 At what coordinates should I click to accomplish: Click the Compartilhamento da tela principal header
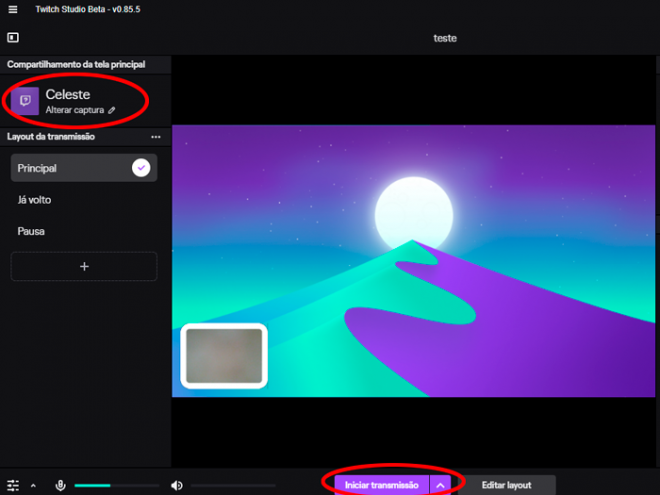pos(76,64)
